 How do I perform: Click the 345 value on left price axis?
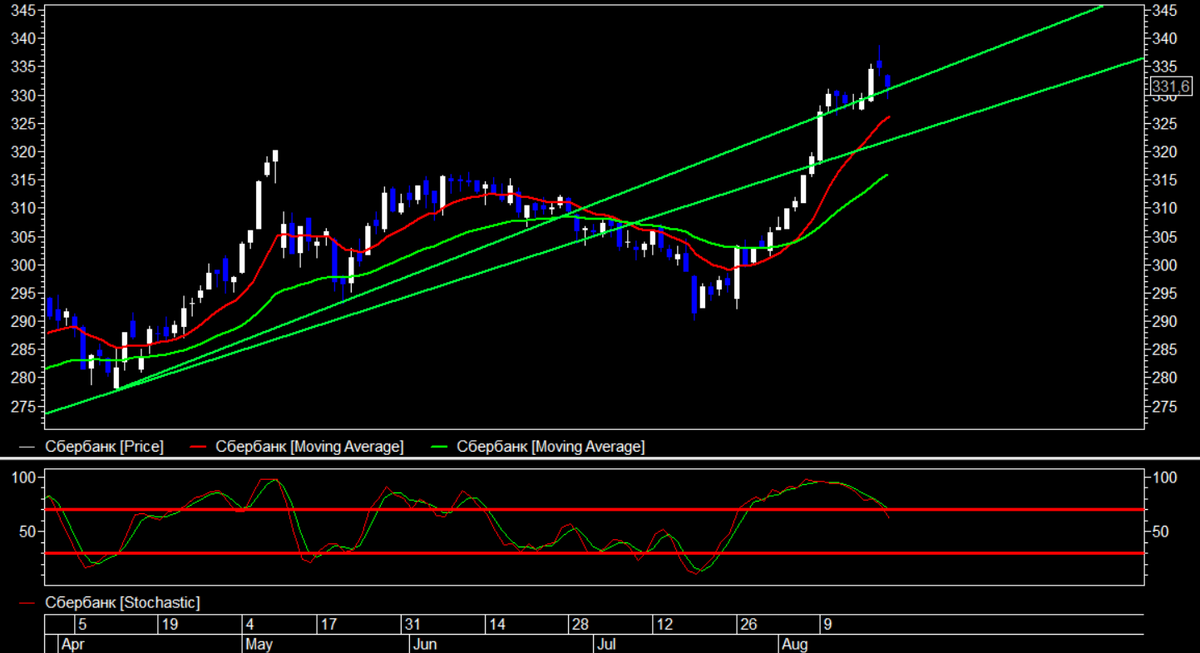tap(25, 10)
